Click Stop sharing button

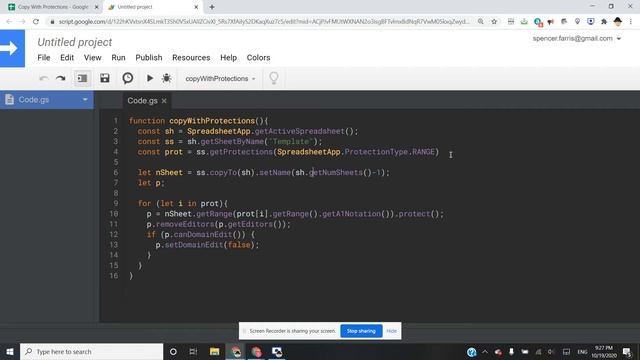click(x=361, y=331)
